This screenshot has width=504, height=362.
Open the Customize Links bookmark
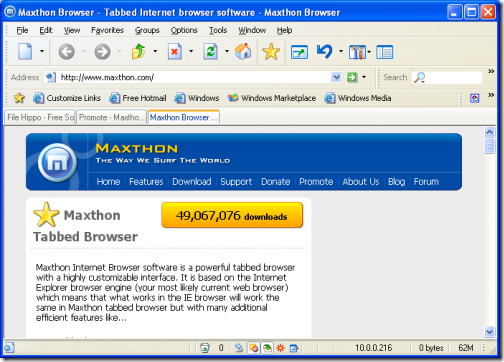[x=67, y=98]
